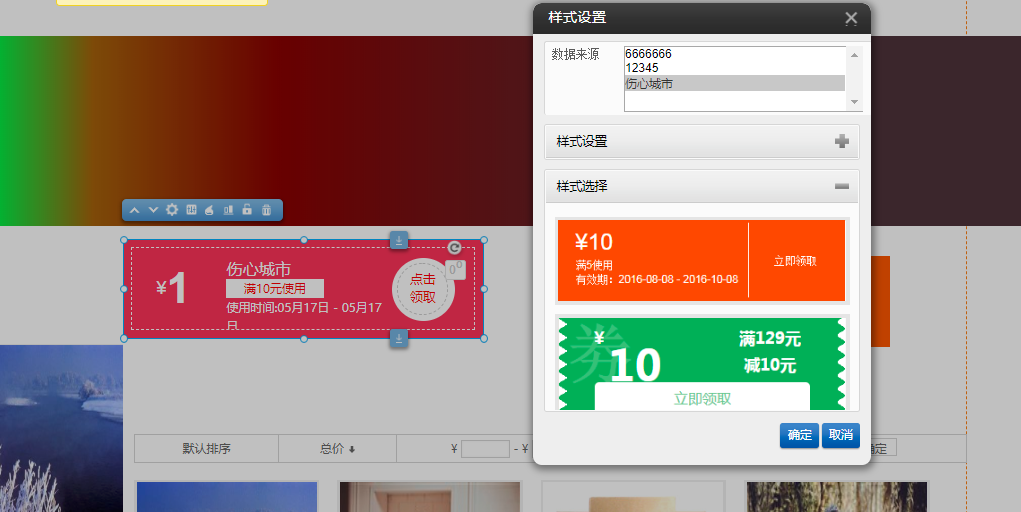The width and height of the screenshot is (1021, 512).
Task: Click the 确定 confirm button
Action: tap(799, 436)
